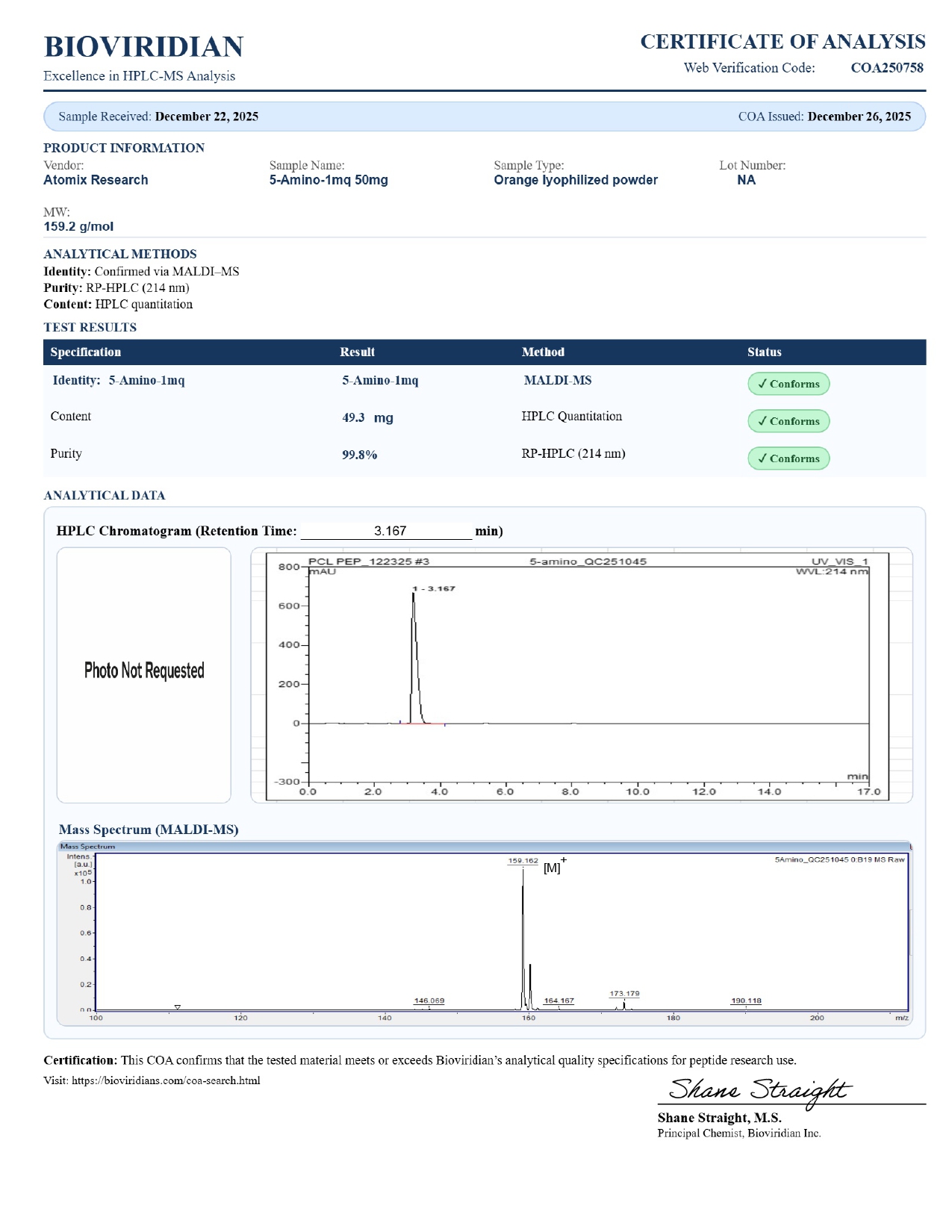The width and height of the screenshot is (952, 1232).
Task: Click the Shane Straight handwritten signature
Action: [x=758, y=1090]
